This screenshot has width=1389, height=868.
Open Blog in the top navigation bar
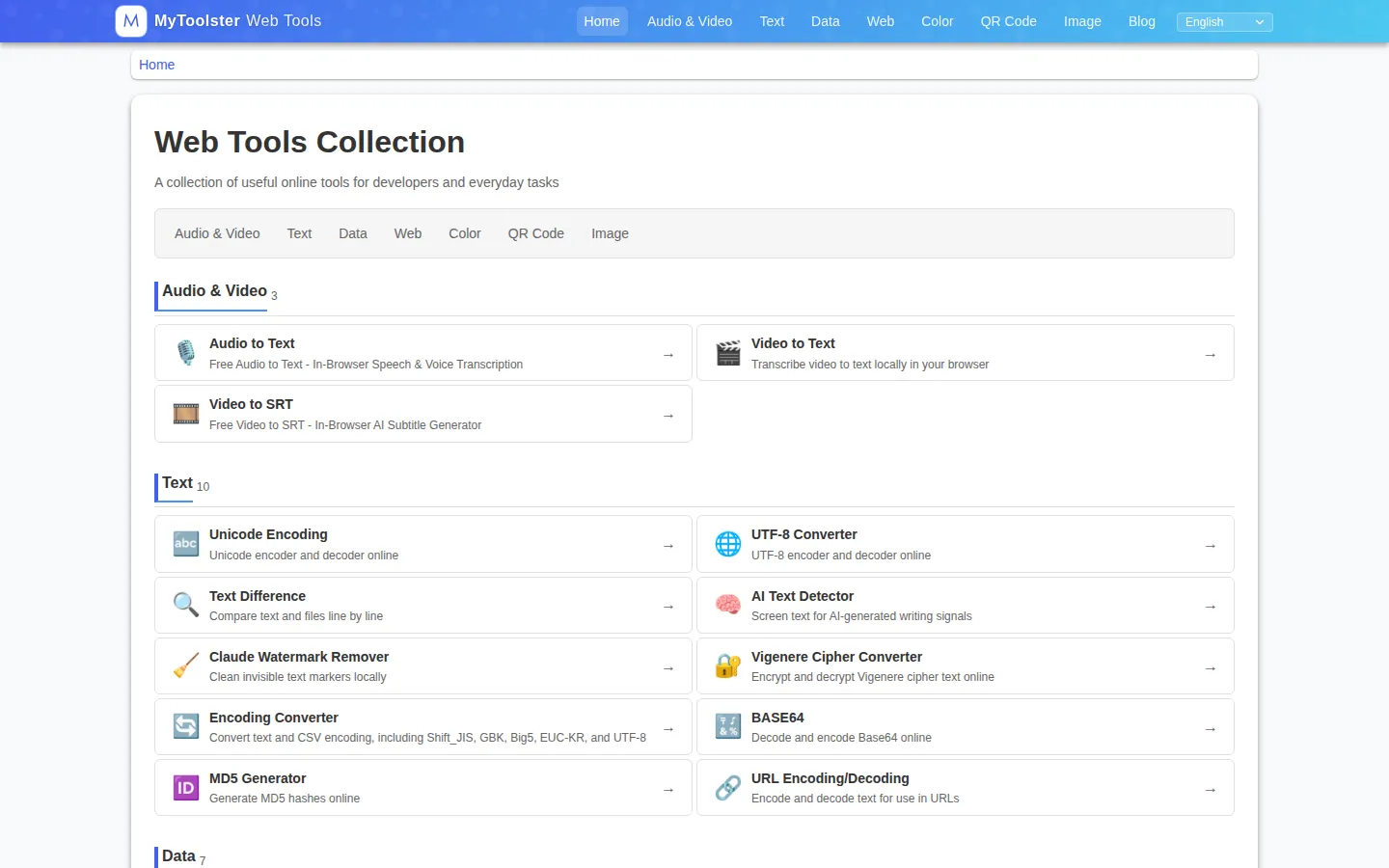[x=1142, y=21]
